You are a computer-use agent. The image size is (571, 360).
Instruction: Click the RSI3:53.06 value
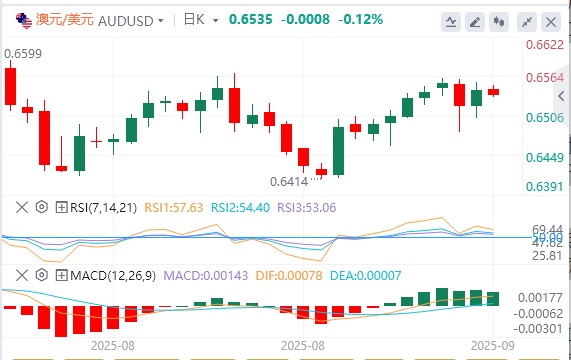307,208
